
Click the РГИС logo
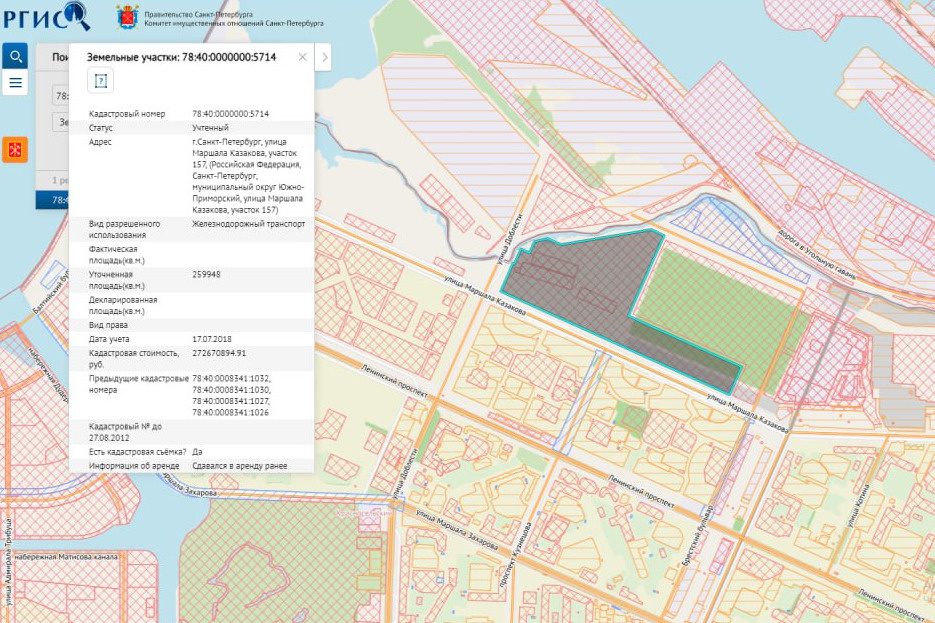[x=47, y=17]
